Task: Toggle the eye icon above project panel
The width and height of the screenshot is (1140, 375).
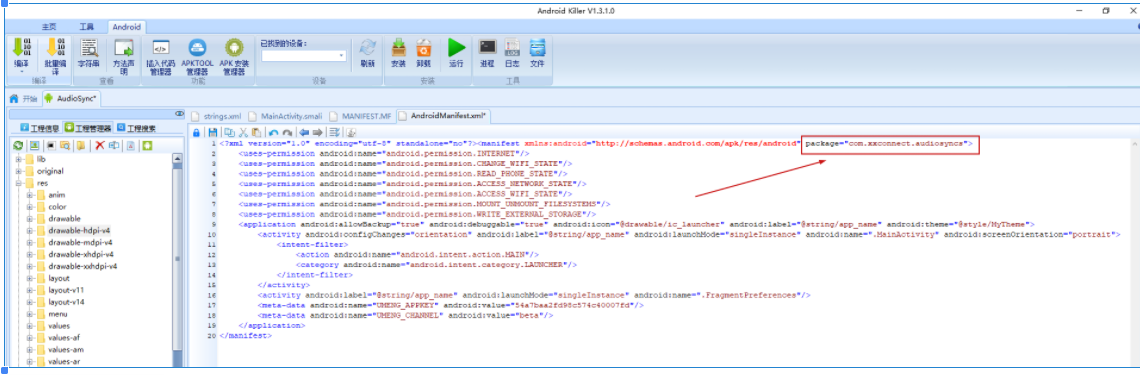Action: point(180,113)
